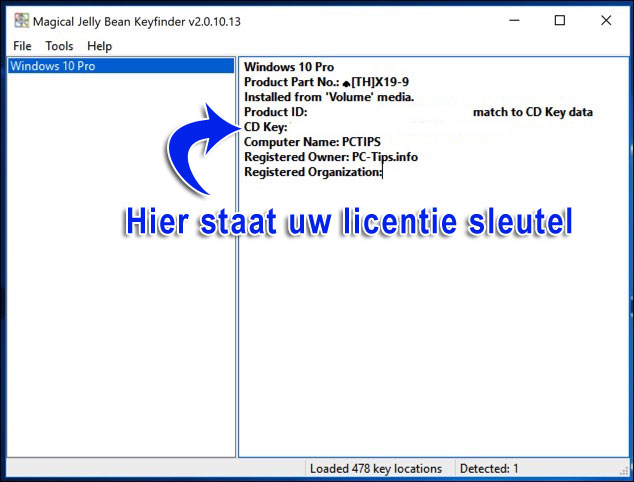Image resolution: width=634 pixels, height=482 pixels.
Task: Open the Tools menu
Action: coord(59,46)
